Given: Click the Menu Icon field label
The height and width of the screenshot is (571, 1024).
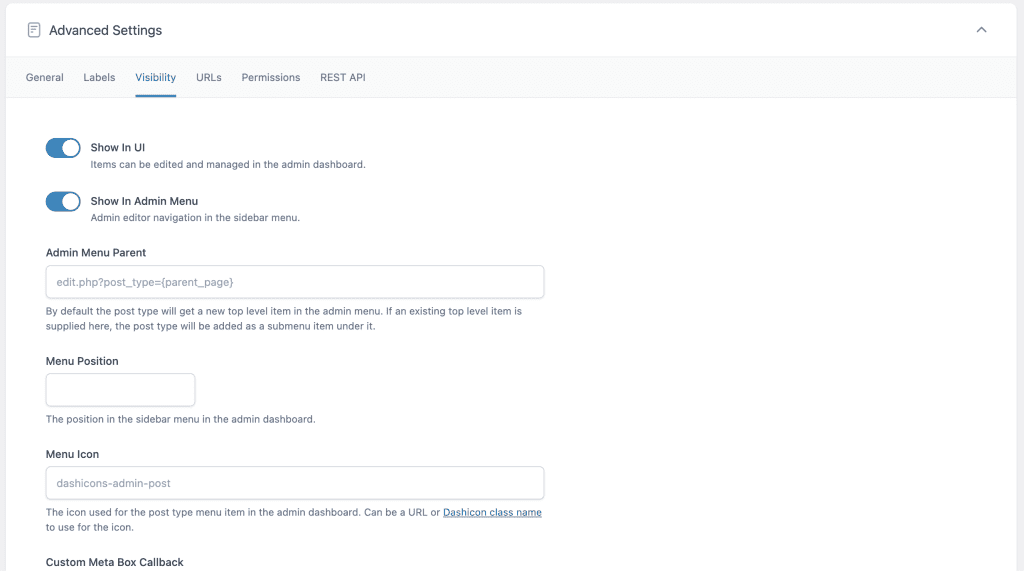Looking at the screenshot, I should [72, 454].
